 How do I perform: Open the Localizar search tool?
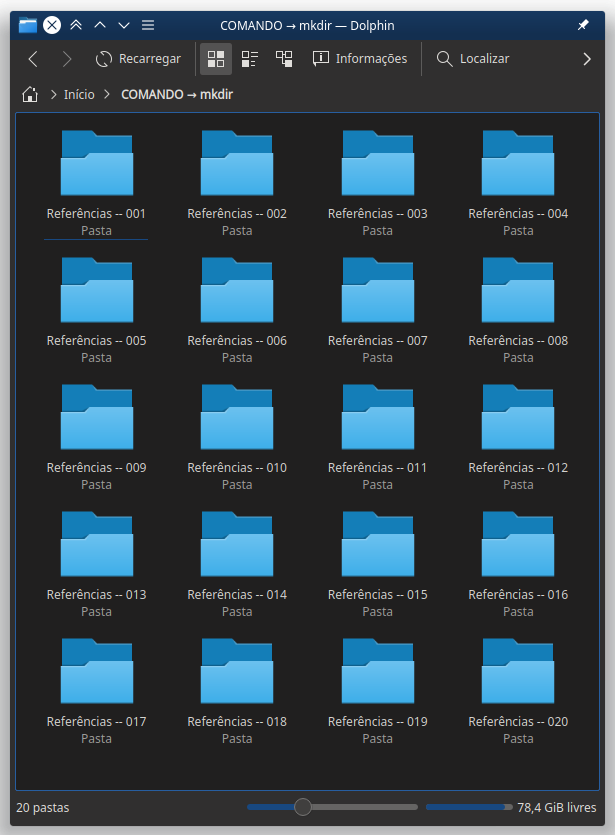coord(473,59)
